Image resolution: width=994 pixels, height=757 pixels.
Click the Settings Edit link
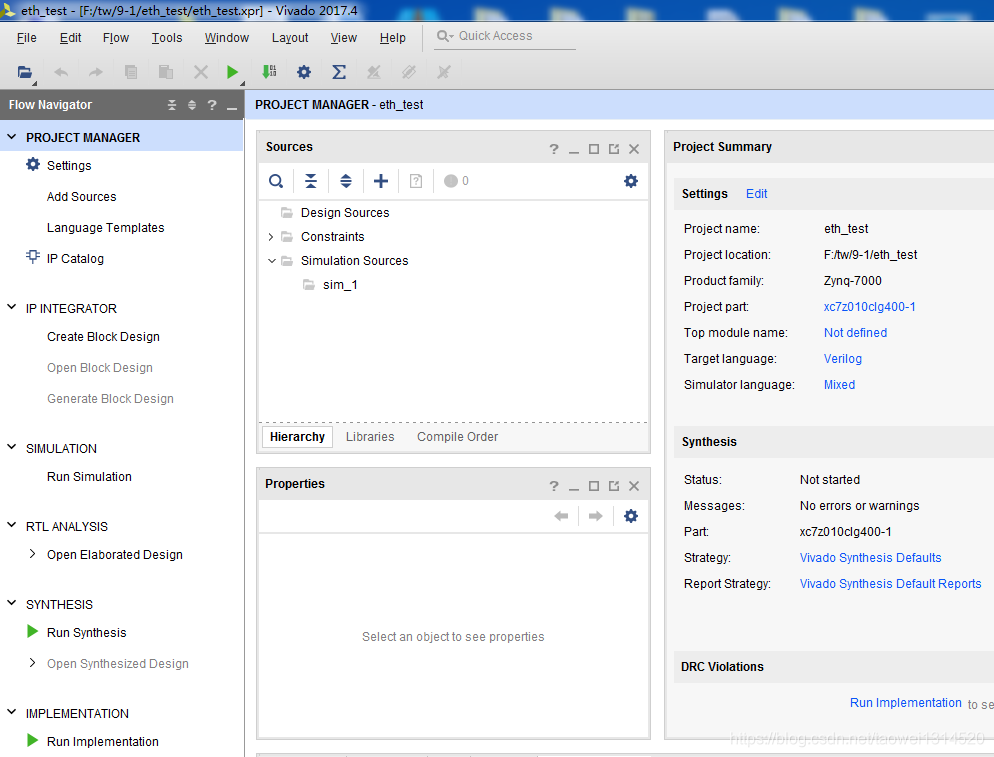[756, 194]
